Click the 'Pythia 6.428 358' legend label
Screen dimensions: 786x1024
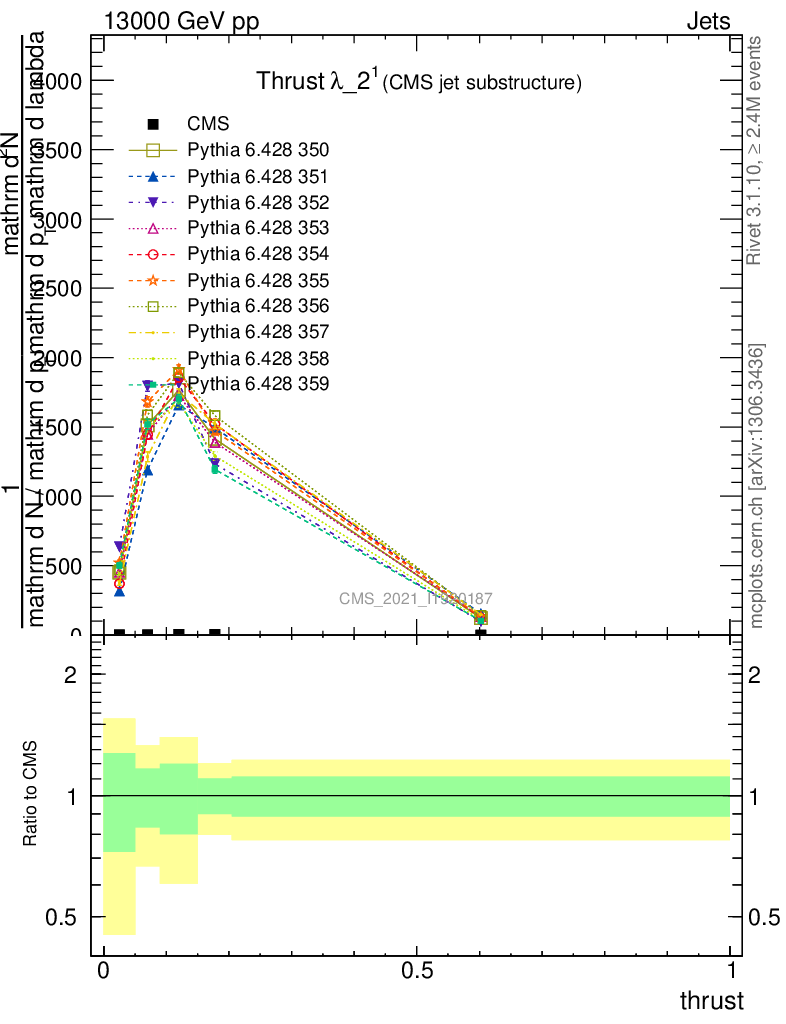coord(258,359)
